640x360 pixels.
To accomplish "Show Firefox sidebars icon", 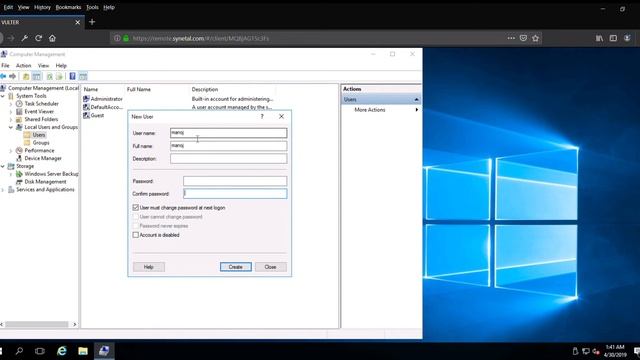I will [x=613, y=38].
